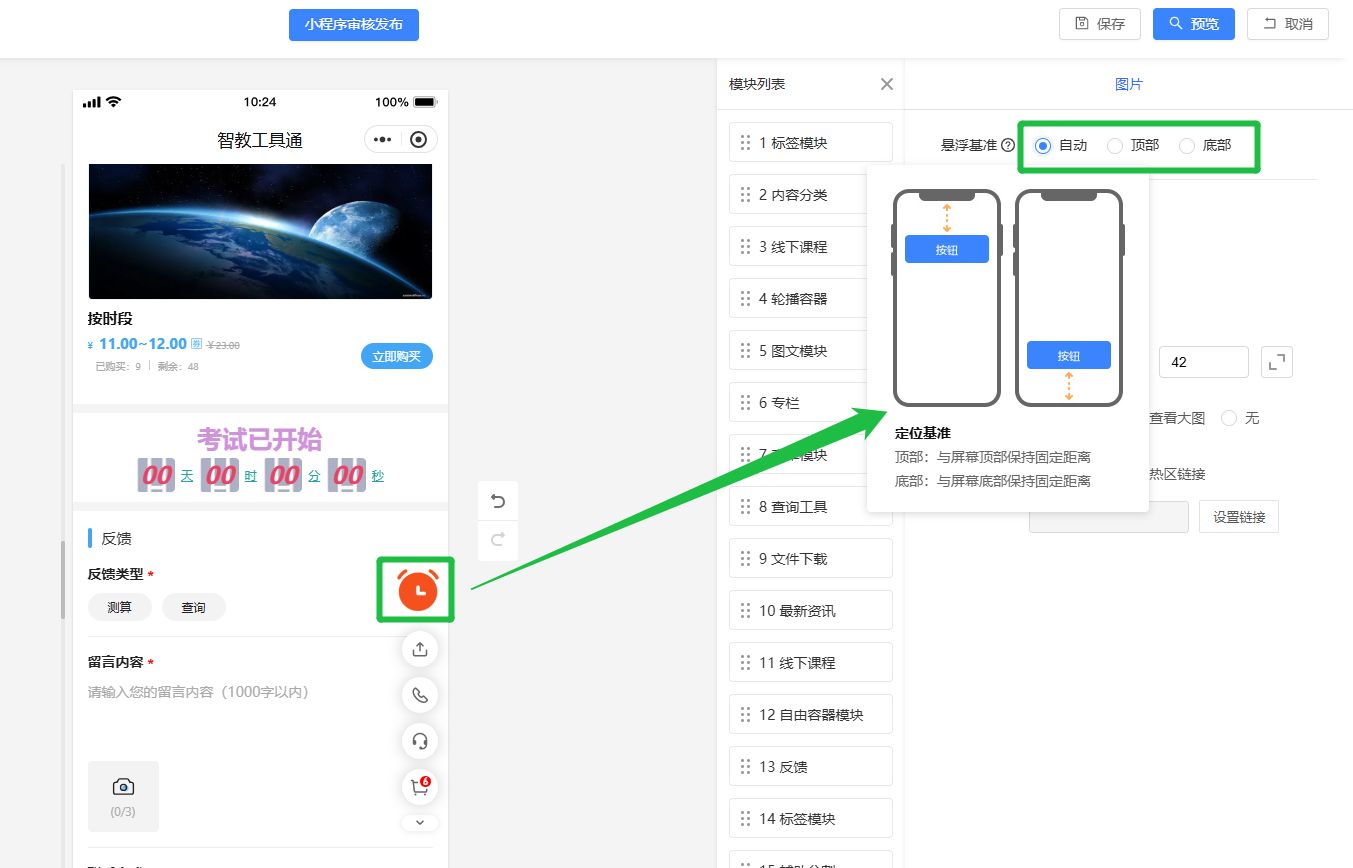This screenshot has height=868, width=1353.
Task: Tap the mini program more dots icon
Action: [x=383, y=140]
